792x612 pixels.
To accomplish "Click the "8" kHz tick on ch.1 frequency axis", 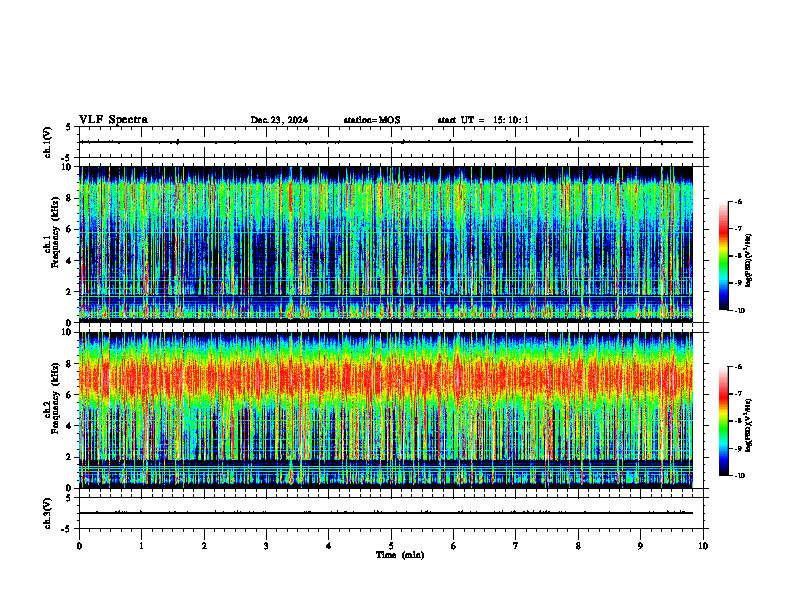I will pyautogui.click(x=70, y=198).
